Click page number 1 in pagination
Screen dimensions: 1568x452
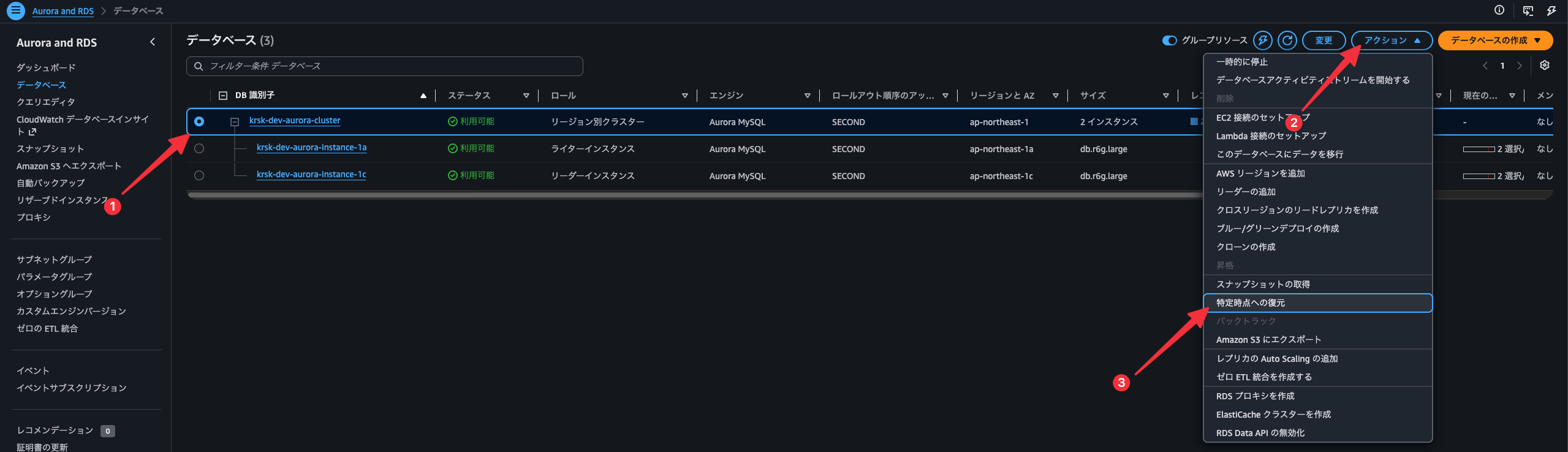1502,66
